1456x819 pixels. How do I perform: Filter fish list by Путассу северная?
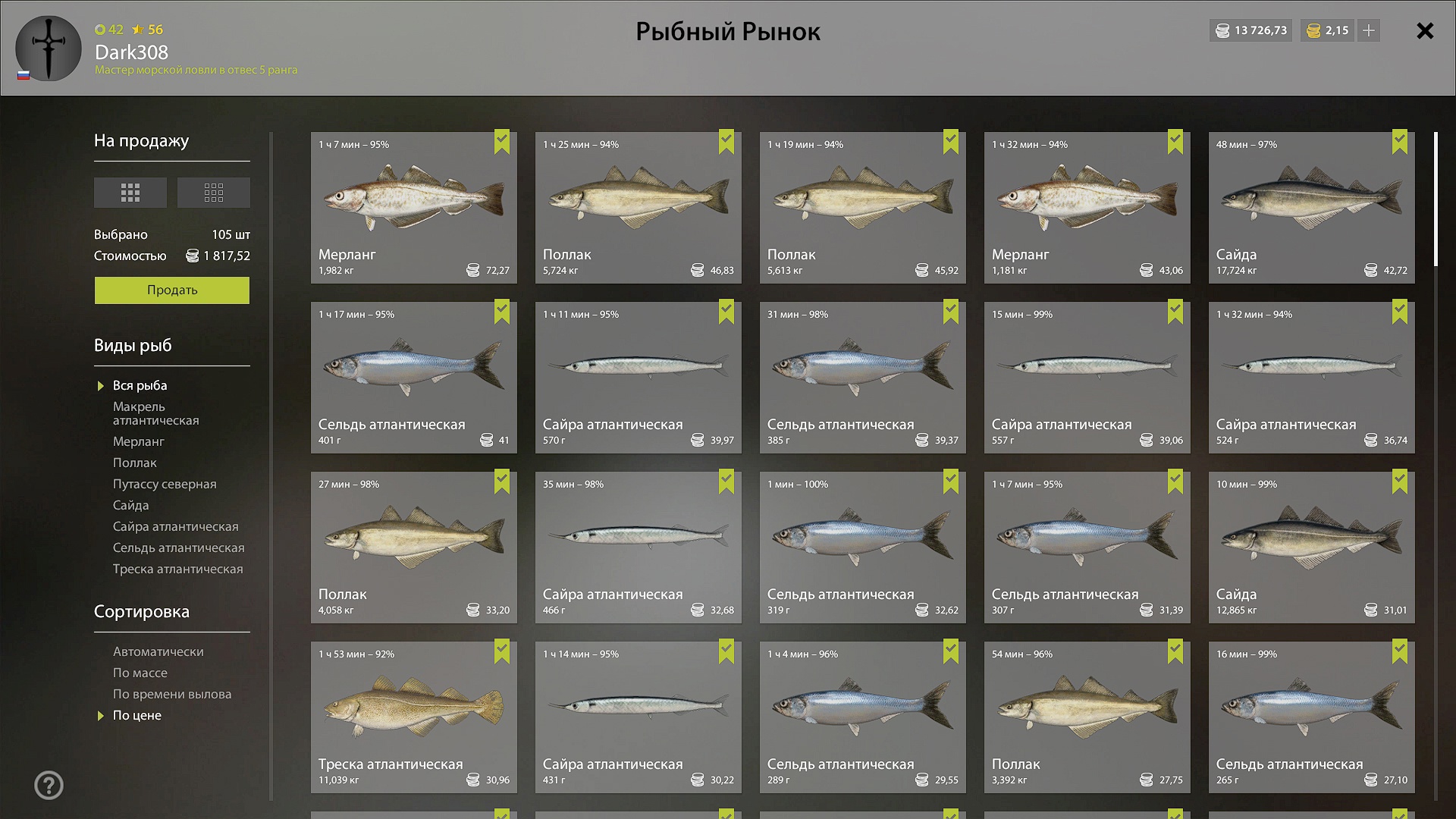[165, 484]
